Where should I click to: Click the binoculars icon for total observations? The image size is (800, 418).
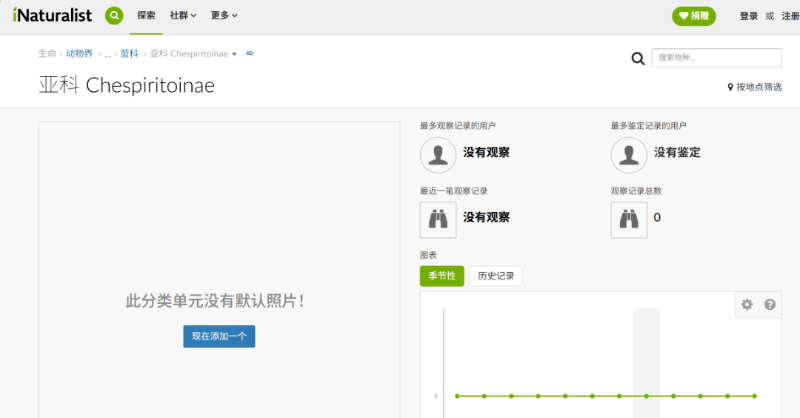[x=629, y=220]
